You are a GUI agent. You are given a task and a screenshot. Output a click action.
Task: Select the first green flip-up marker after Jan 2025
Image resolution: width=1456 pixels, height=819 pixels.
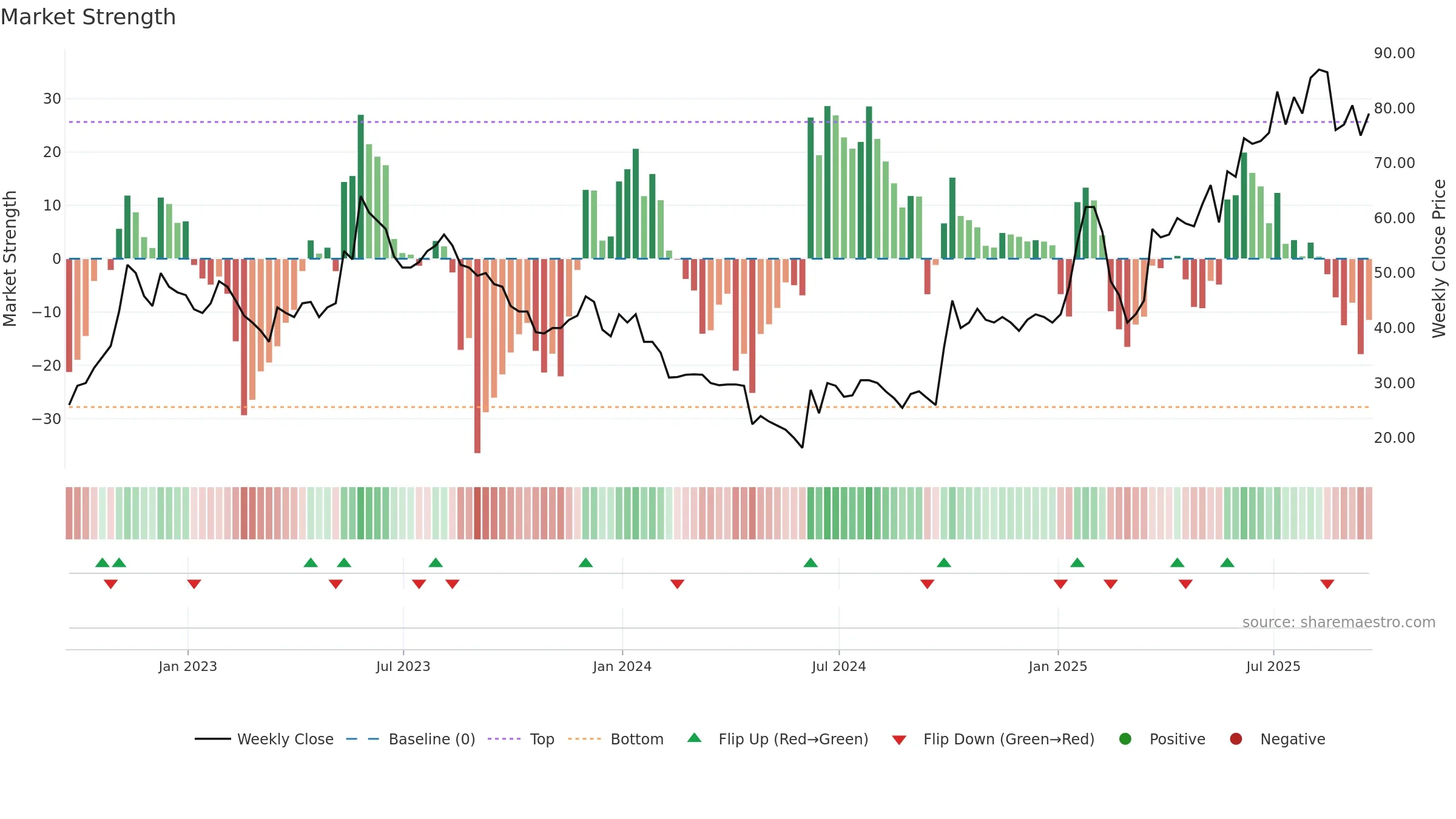pyautogui.click(x=1077, y=562)
